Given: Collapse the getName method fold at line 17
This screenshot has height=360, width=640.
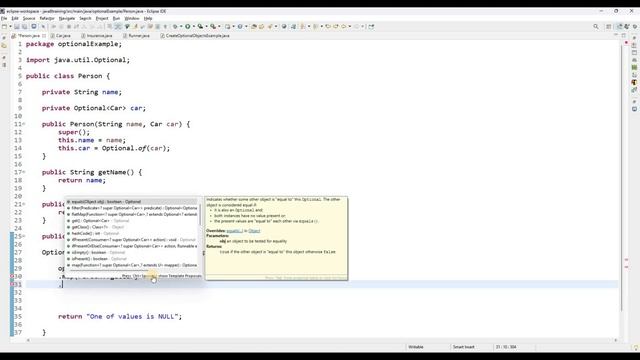Looking at the screenshot, I should tap(24, 172).
